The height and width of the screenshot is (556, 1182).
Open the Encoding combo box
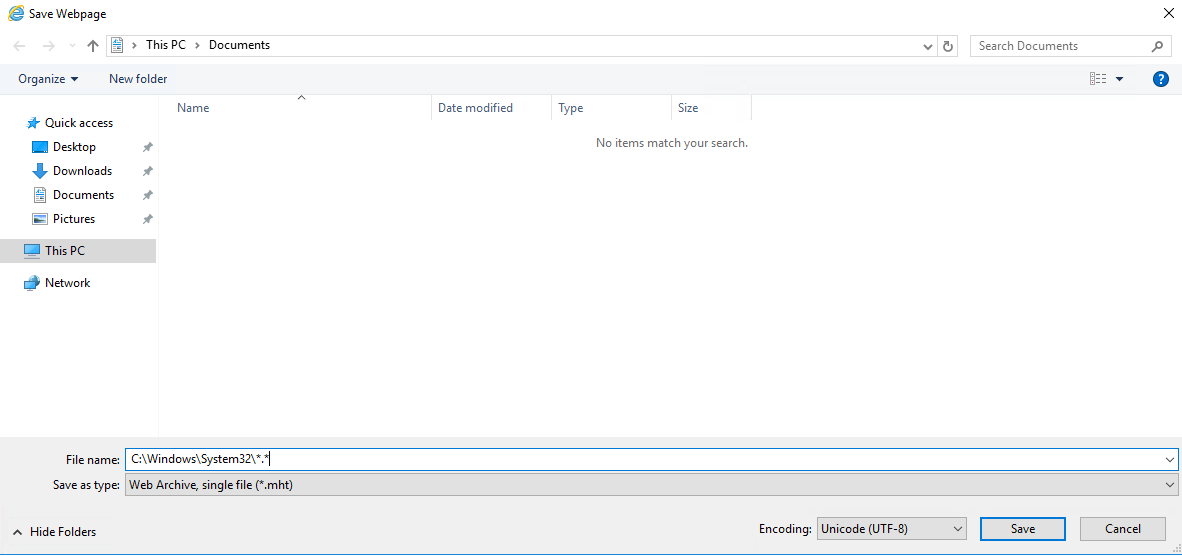891,529
